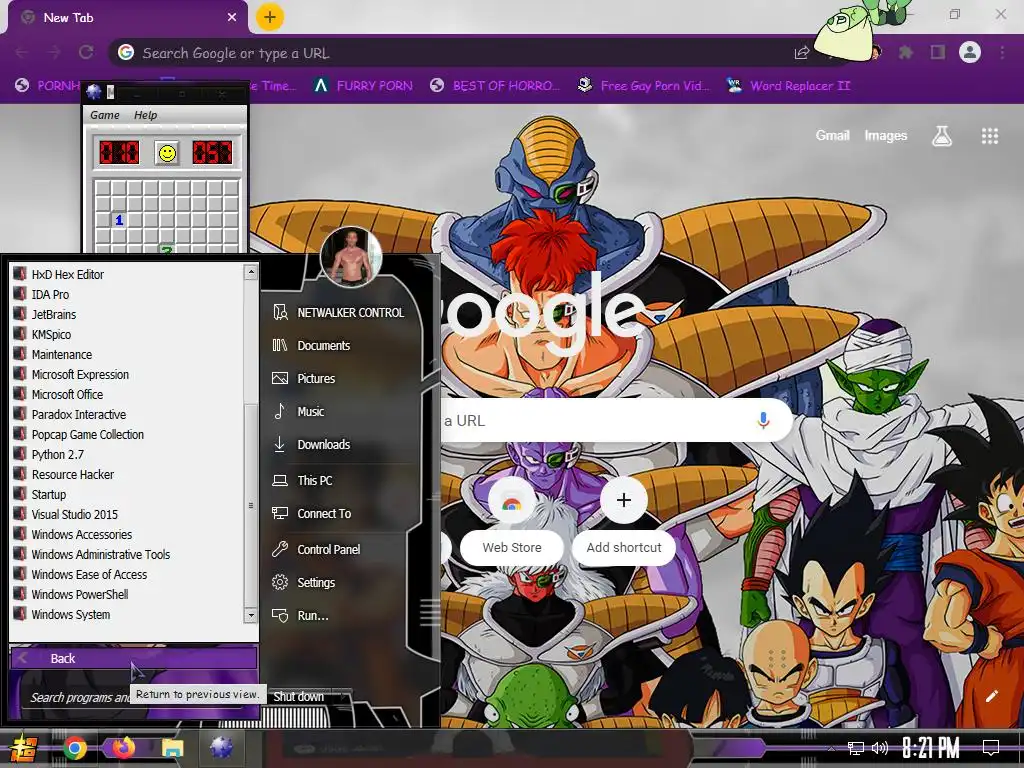Click the user account picture

351,257
